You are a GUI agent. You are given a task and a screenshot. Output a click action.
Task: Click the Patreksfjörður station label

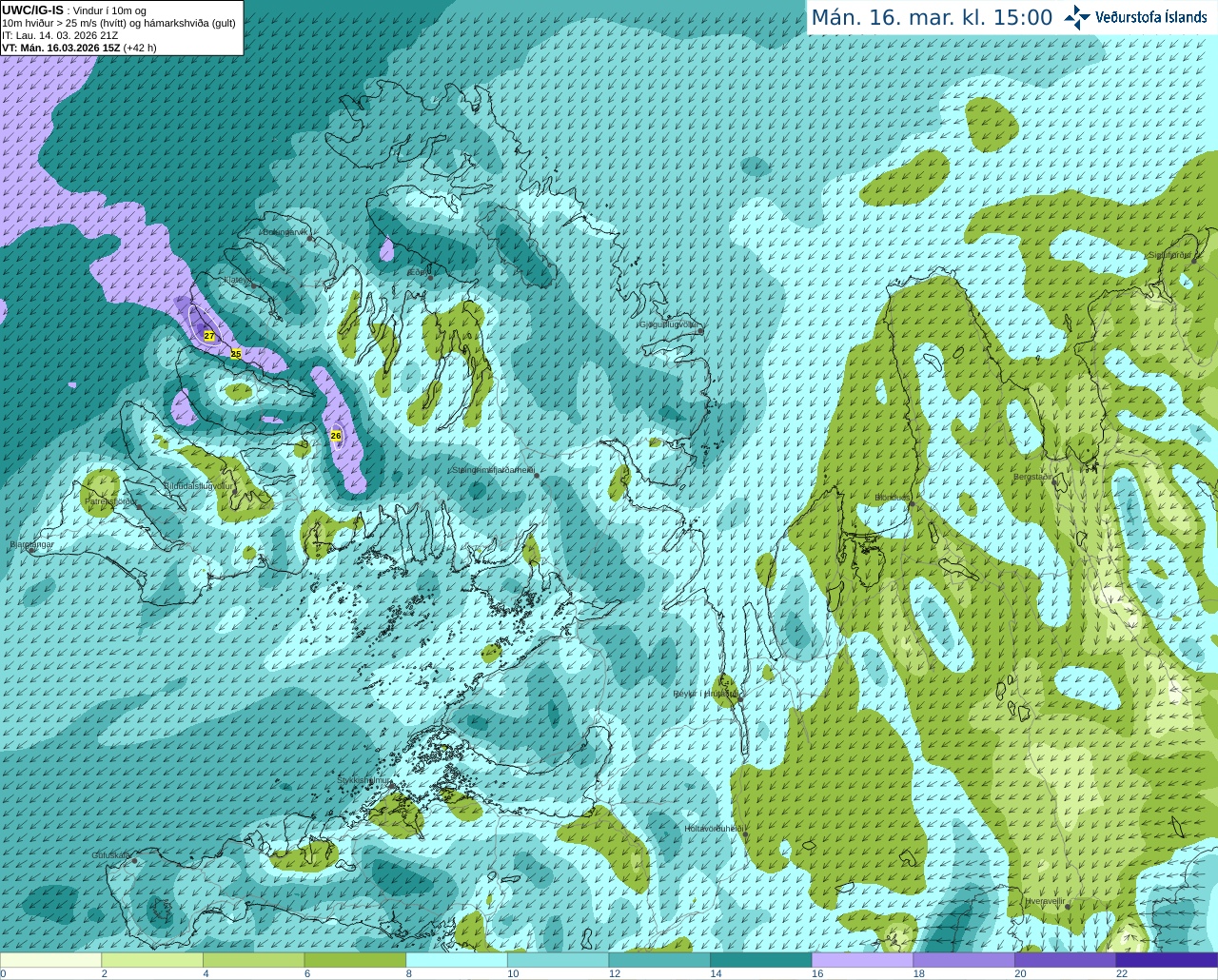click(111, 500)
